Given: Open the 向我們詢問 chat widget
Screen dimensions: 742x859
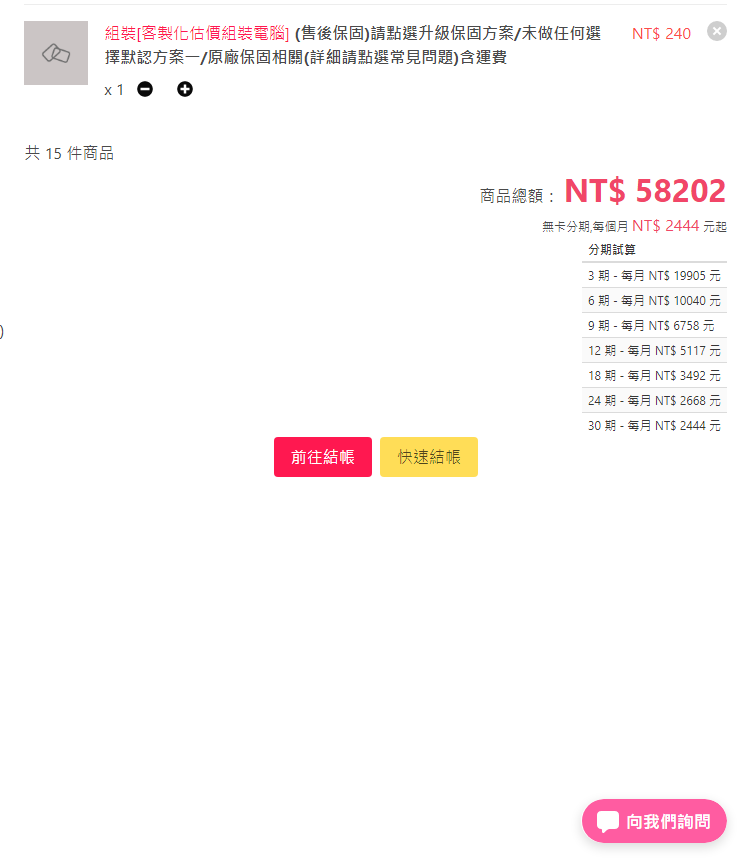Looking at the screenshot, I should click(x=654, y=821).
